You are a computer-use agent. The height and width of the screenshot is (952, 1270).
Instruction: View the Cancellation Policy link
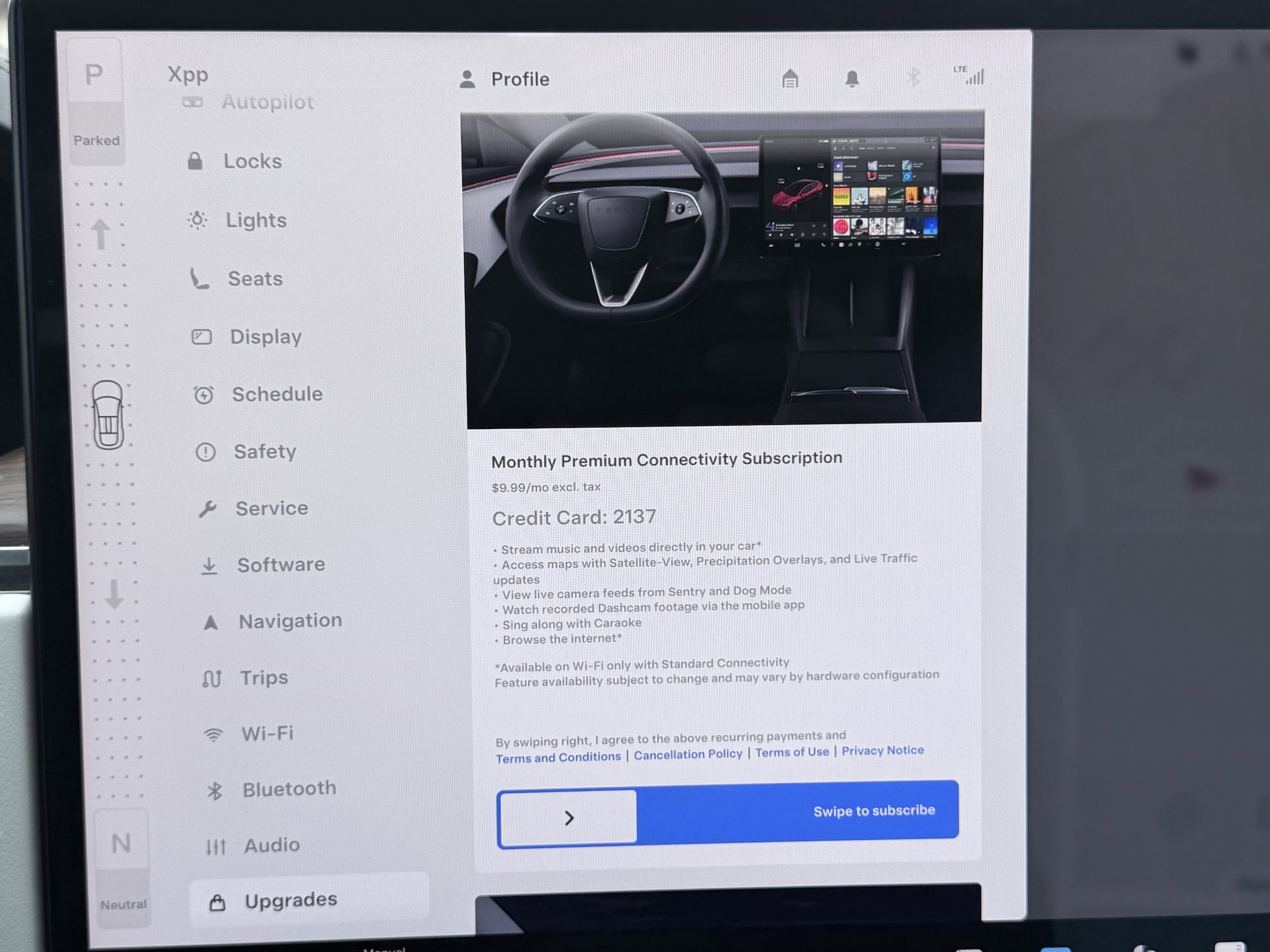[x=688, y=754]
